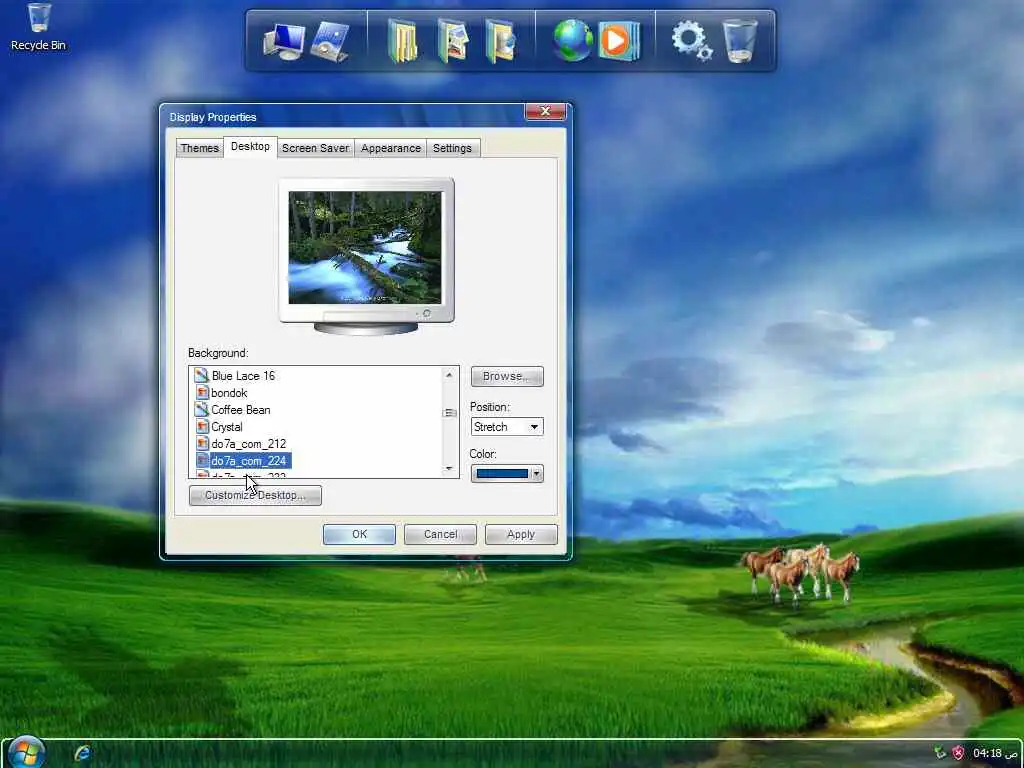Open the documents folder dock icon
Screen dimensions: 1024x768
[402, 40]
